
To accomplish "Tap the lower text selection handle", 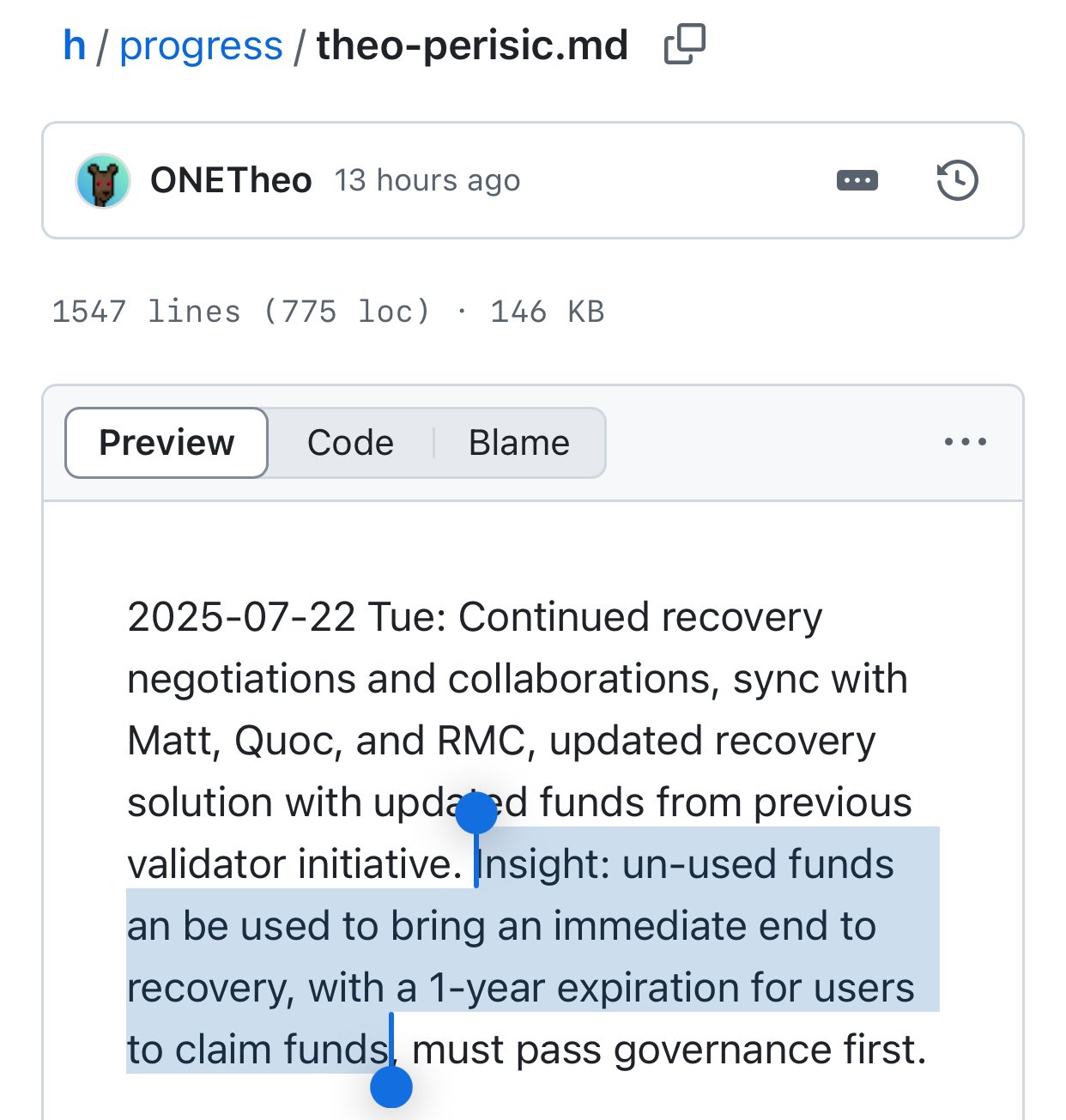I will (391, 1087).
